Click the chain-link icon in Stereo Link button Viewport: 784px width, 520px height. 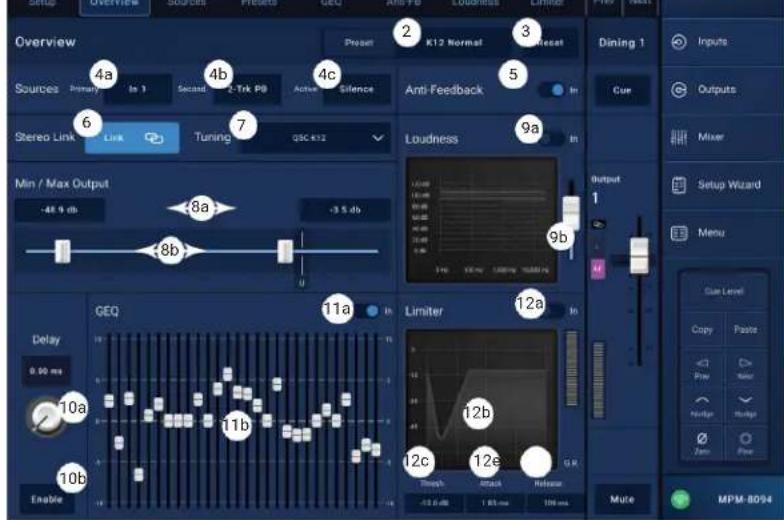(154, 138)
